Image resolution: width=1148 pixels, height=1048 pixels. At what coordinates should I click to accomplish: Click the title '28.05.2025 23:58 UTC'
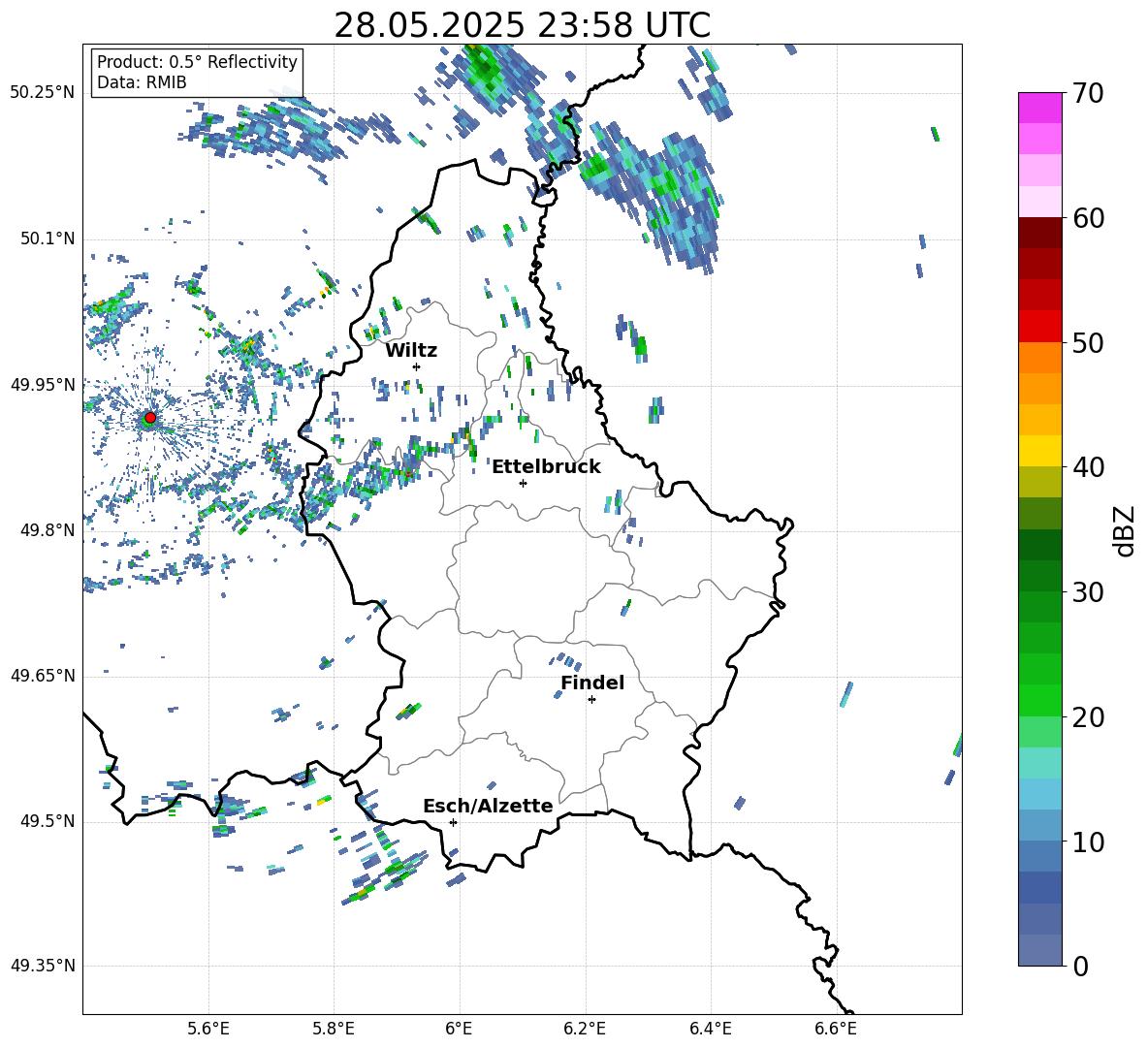522,25
